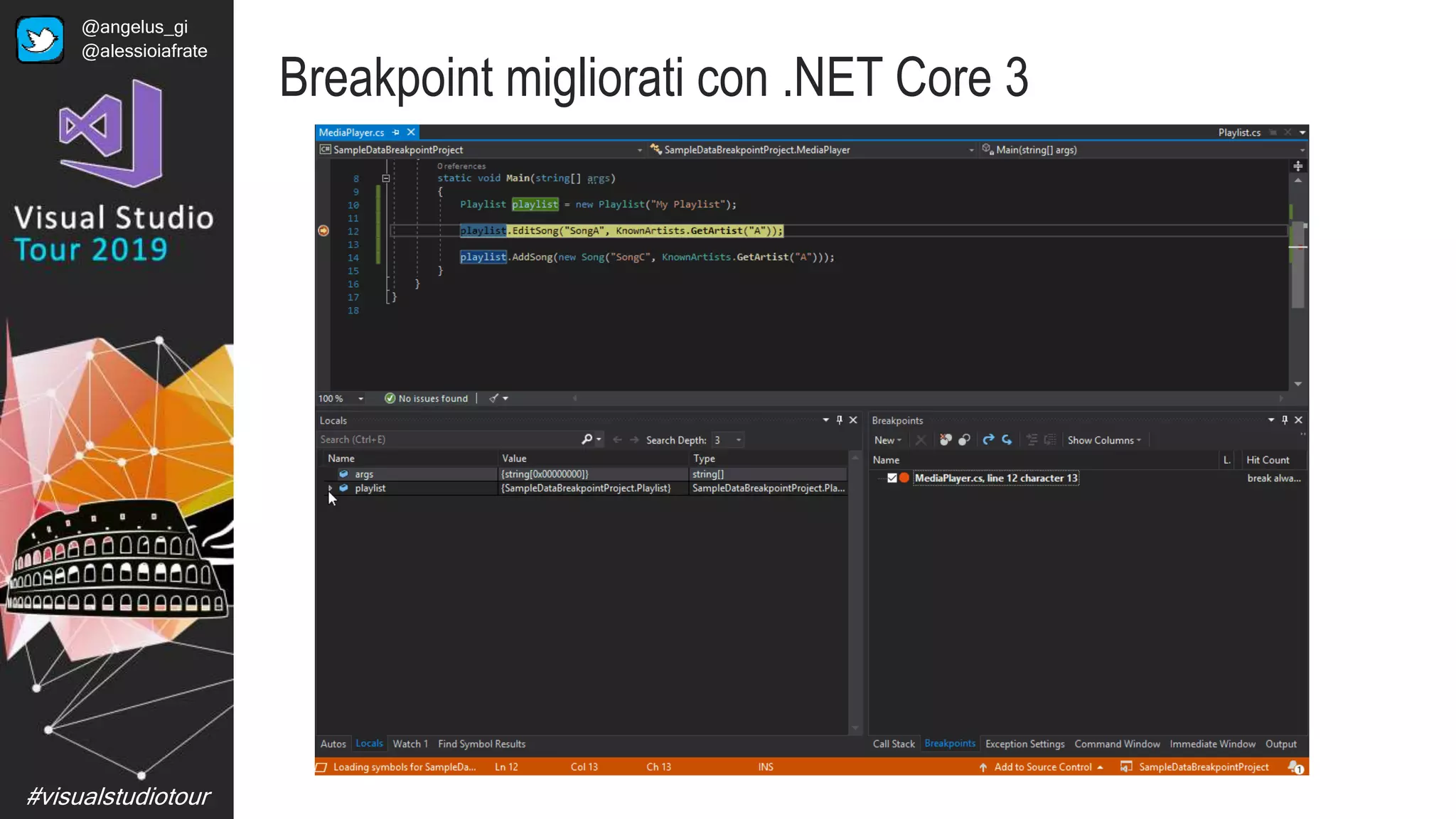Click in the Locals Search (Ctrl+E) field
Viewport: 1456px width, 819px height.
click(x=448, y=439)
